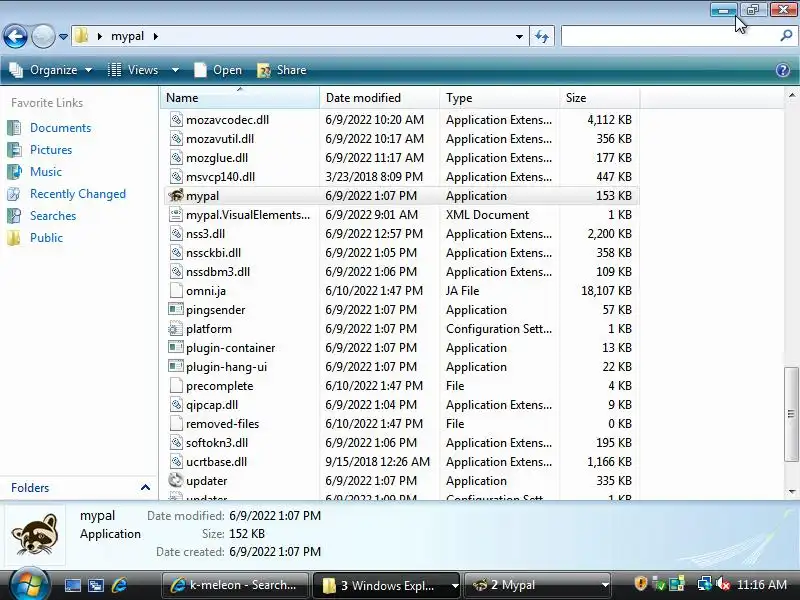This screenshot has height=600, width=800.
Task: Sort by the Type column header
Action: point(499,97)
